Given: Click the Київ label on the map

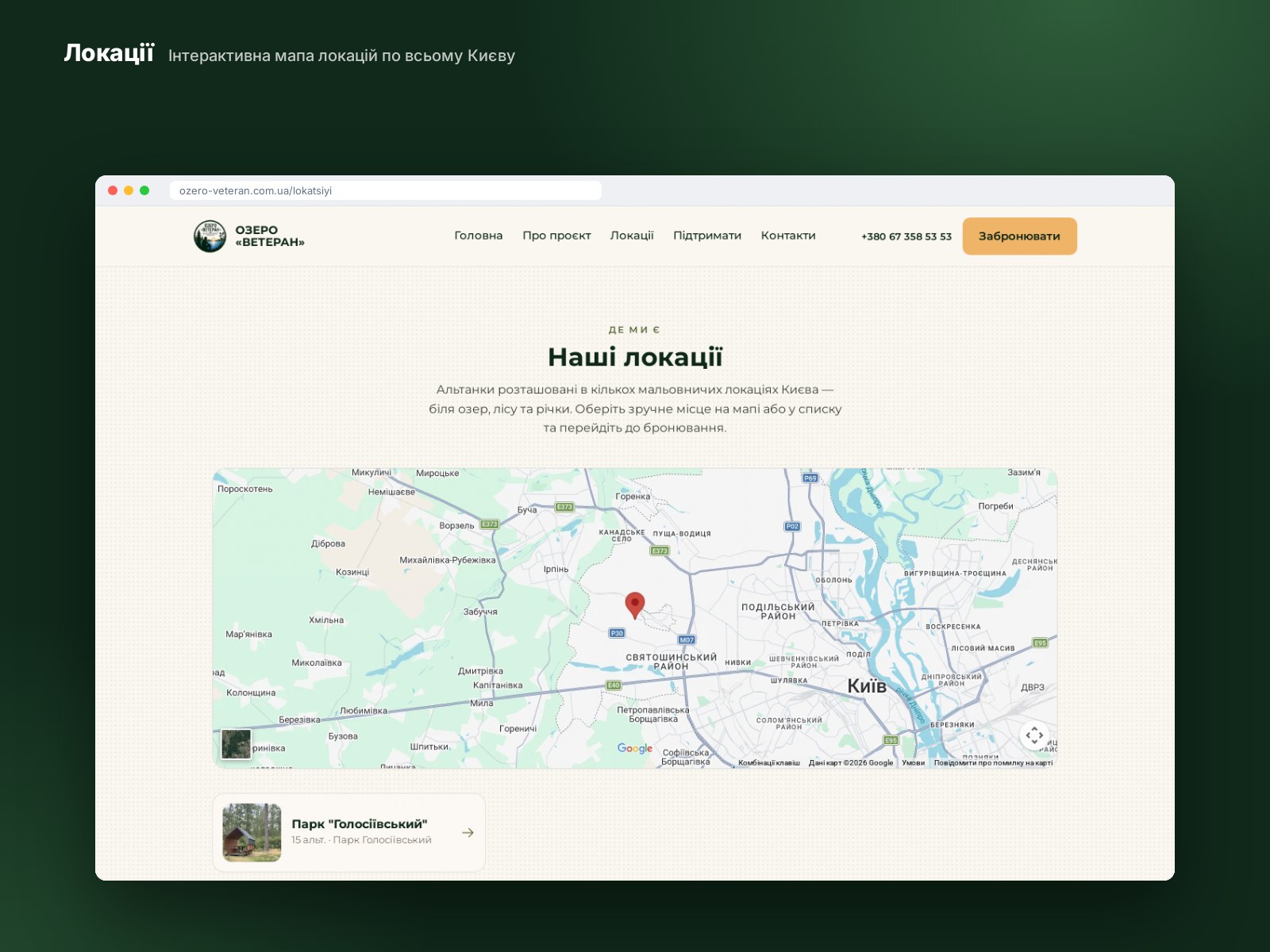Looking at the screenshot, I should (867, 686).
